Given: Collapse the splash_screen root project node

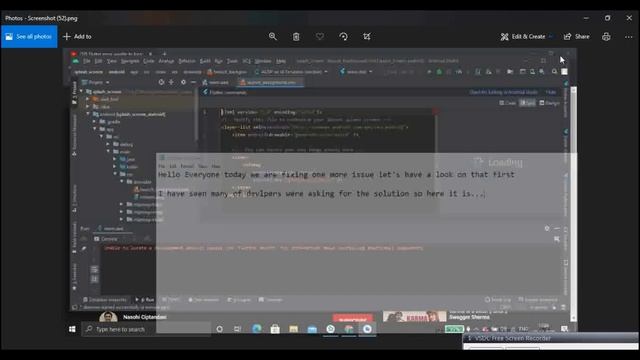Looking at the screenshot, I should (82, 91).
